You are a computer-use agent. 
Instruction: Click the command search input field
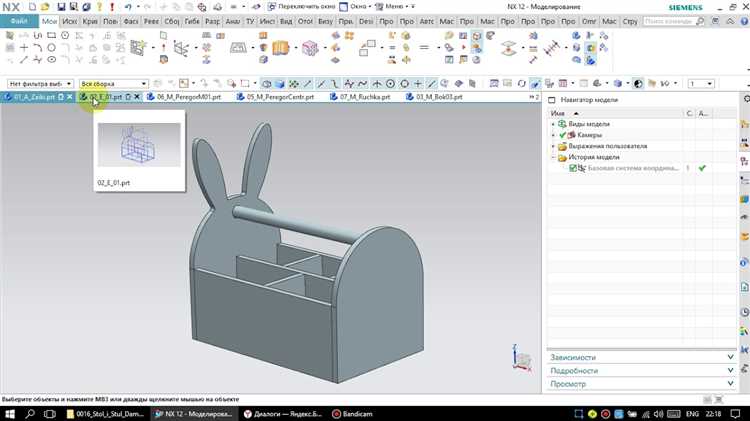point(668,22)
